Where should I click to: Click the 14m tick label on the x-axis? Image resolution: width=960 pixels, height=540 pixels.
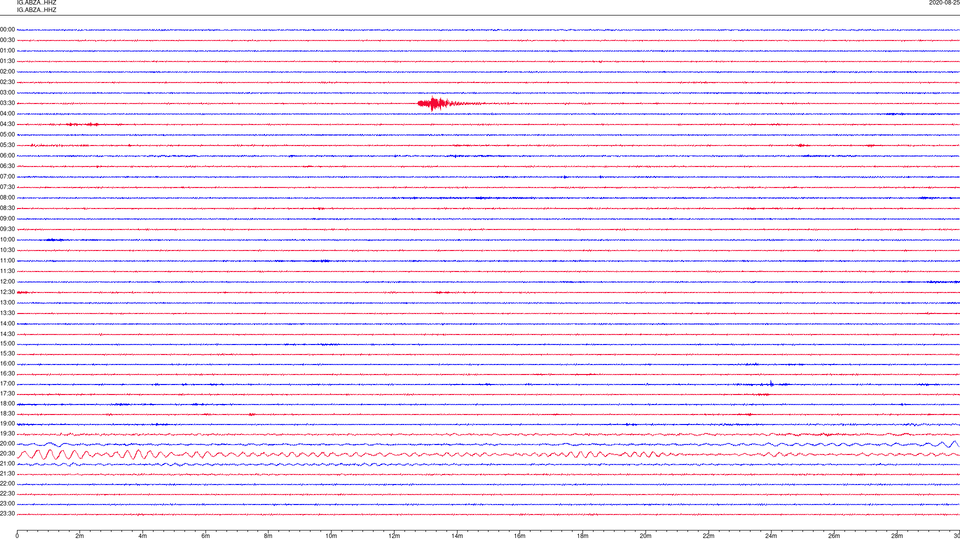click(457, 536)
